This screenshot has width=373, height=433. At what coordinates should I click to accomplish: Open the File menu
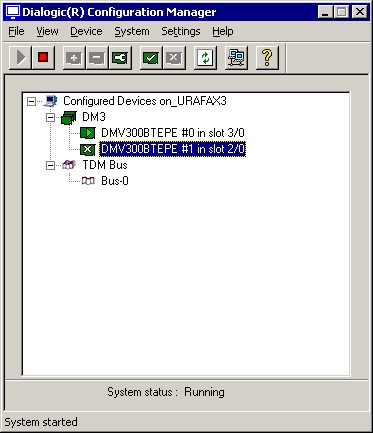click(16, 31)
